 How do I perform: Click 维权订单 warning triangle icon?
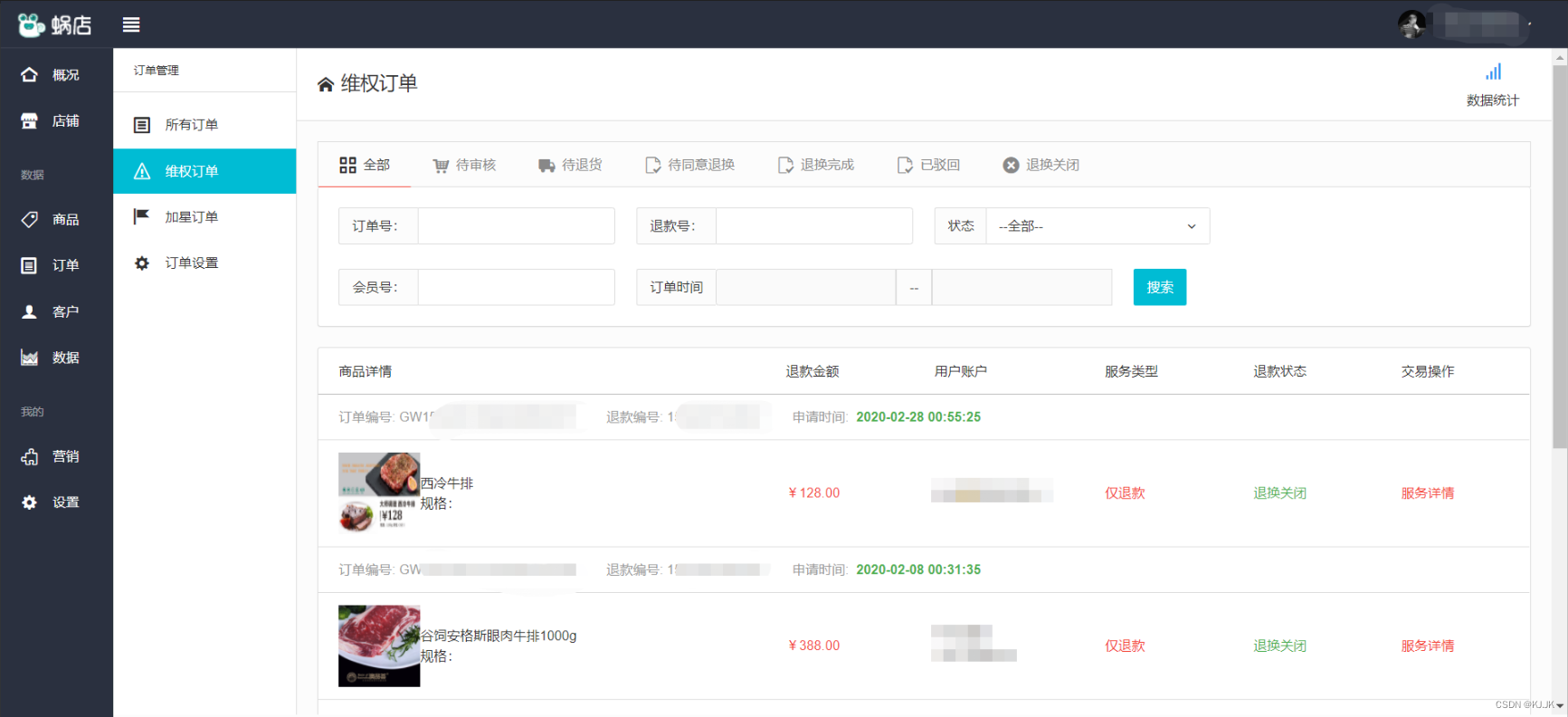pos(142,171)
